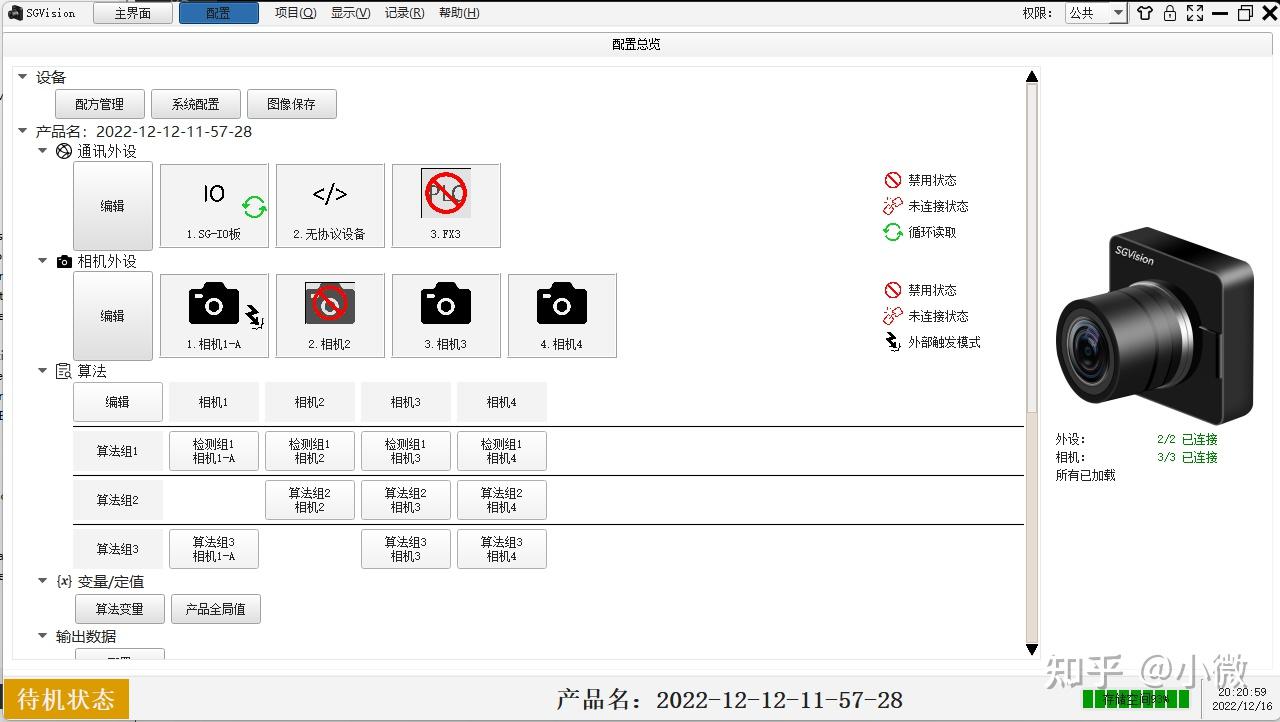Viewport: 1280px width, 722px height.
Task: Click the 外部触发模式 trigger mode icon
Action: (893, 342)
